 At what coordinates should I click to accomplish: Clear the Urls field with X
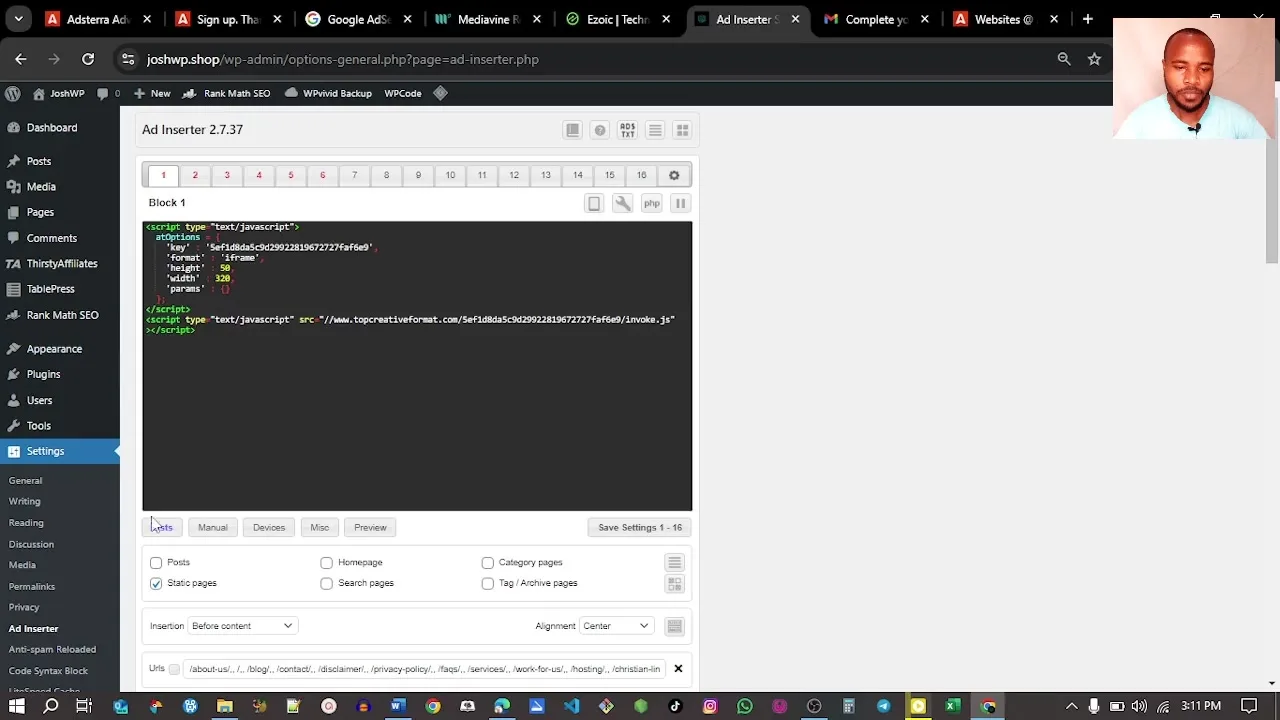pos(678,668)
